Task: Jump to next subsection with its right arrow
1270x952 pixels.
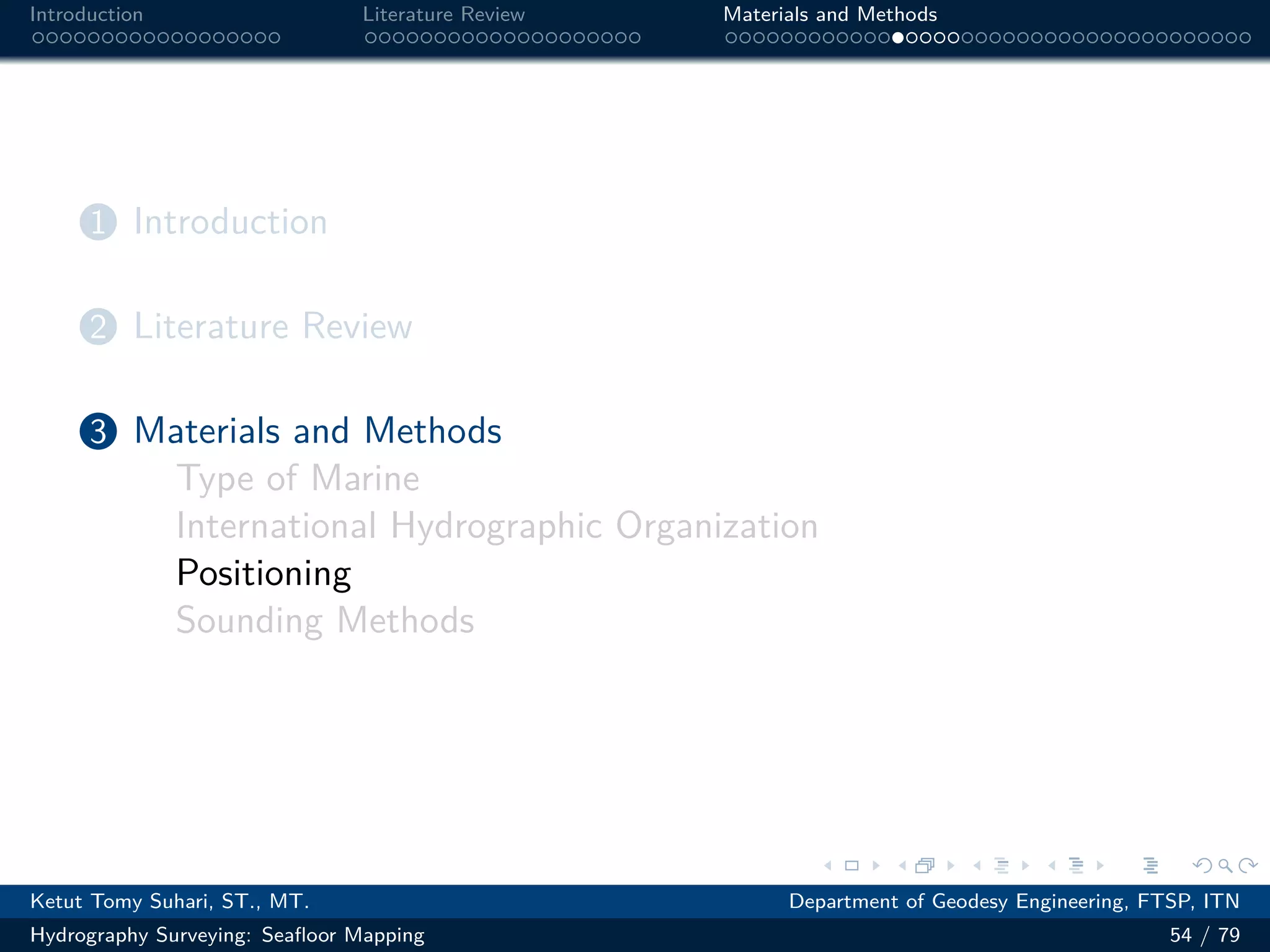Action: pos(1025,866)
